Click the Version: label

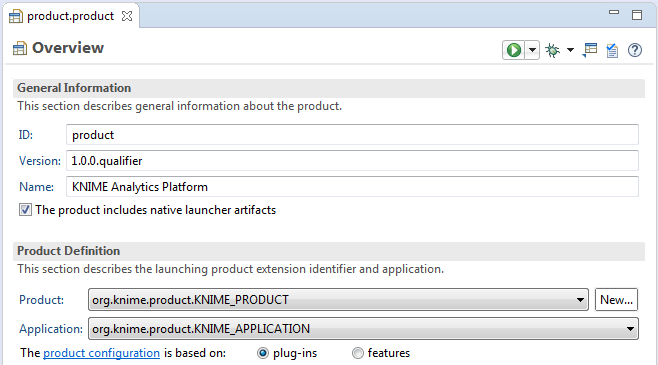point(40,161)
